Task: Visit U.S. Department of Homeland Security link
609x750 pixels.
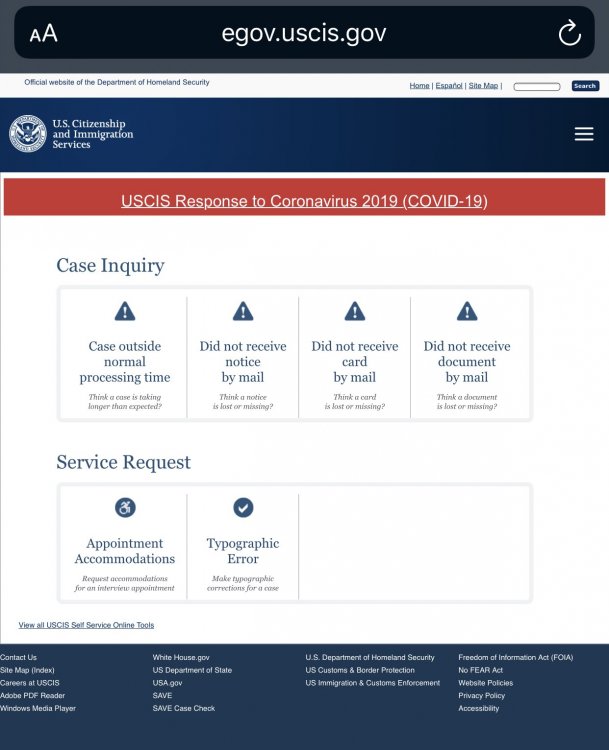Action: (370, 658)
